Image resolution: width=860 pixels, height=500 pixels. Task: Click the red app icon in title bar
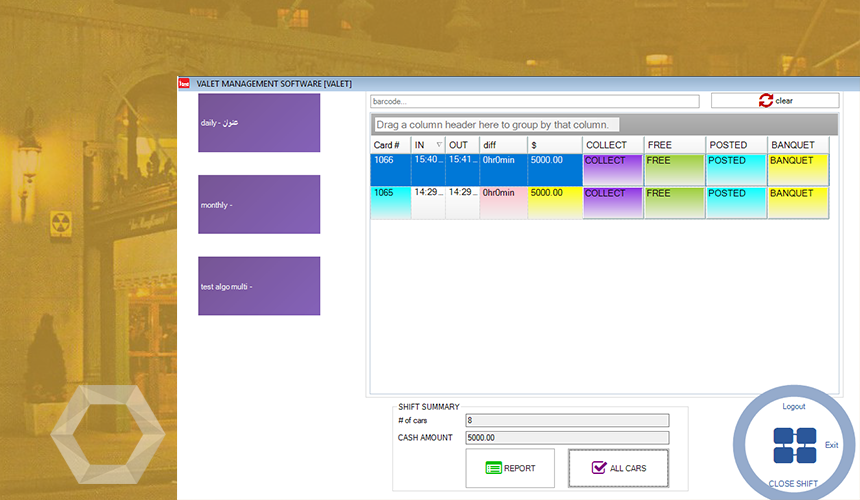click(184, 84)
